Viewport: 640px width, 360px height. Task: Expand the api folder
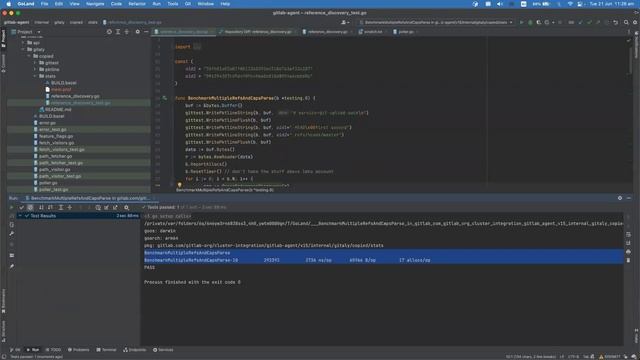point(23,42)
